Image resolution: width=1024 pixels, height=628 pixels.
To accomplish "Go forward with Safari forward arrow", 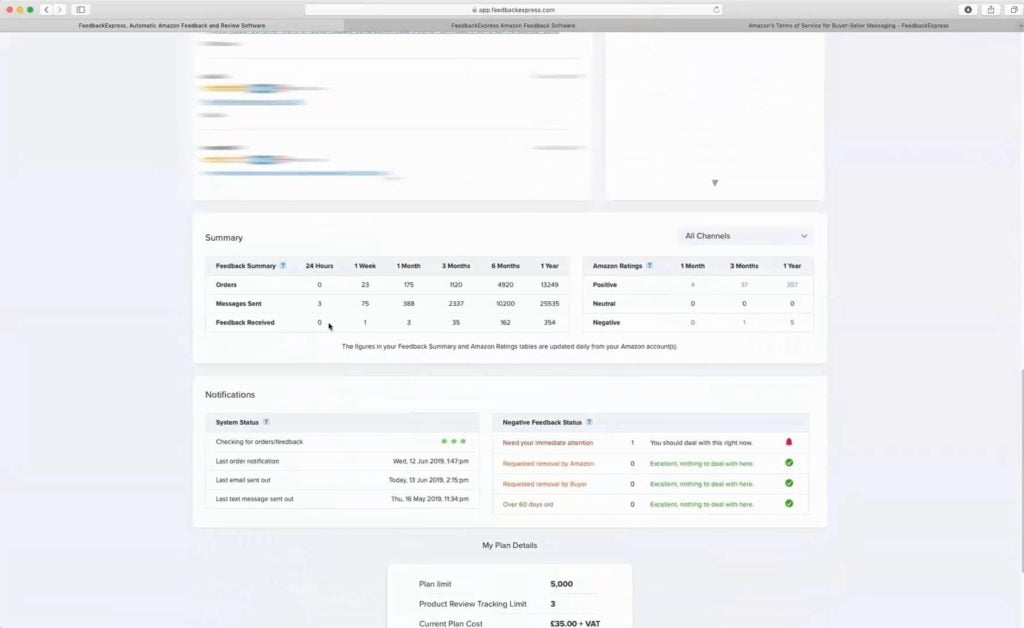I will pos(59,10).
